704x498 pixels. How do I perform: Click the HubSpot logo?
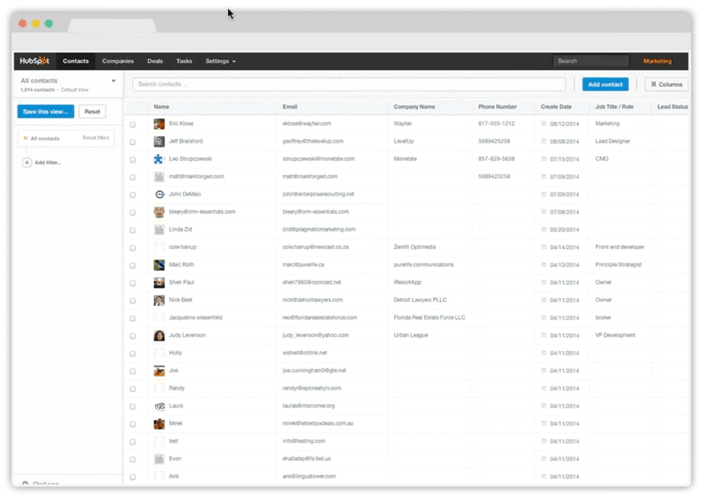click(x=35, y=61)
